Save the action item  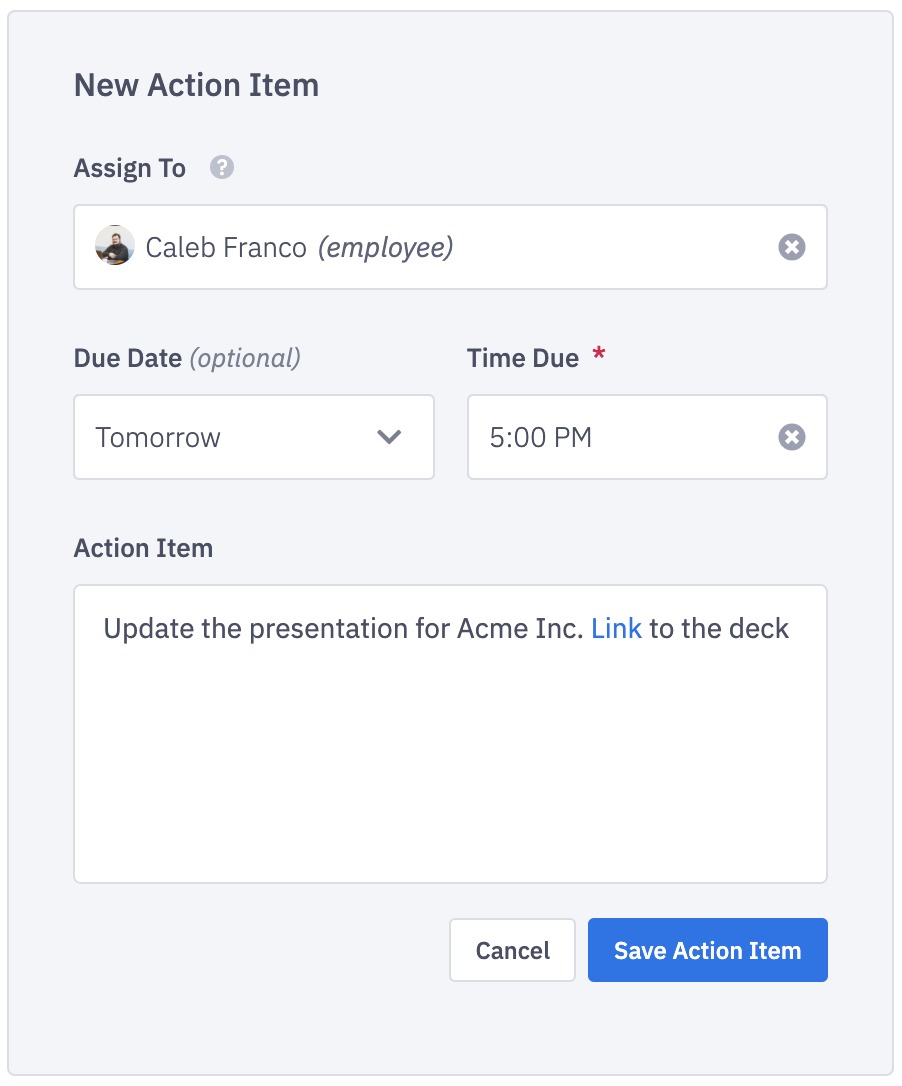(x=707, y=950)
